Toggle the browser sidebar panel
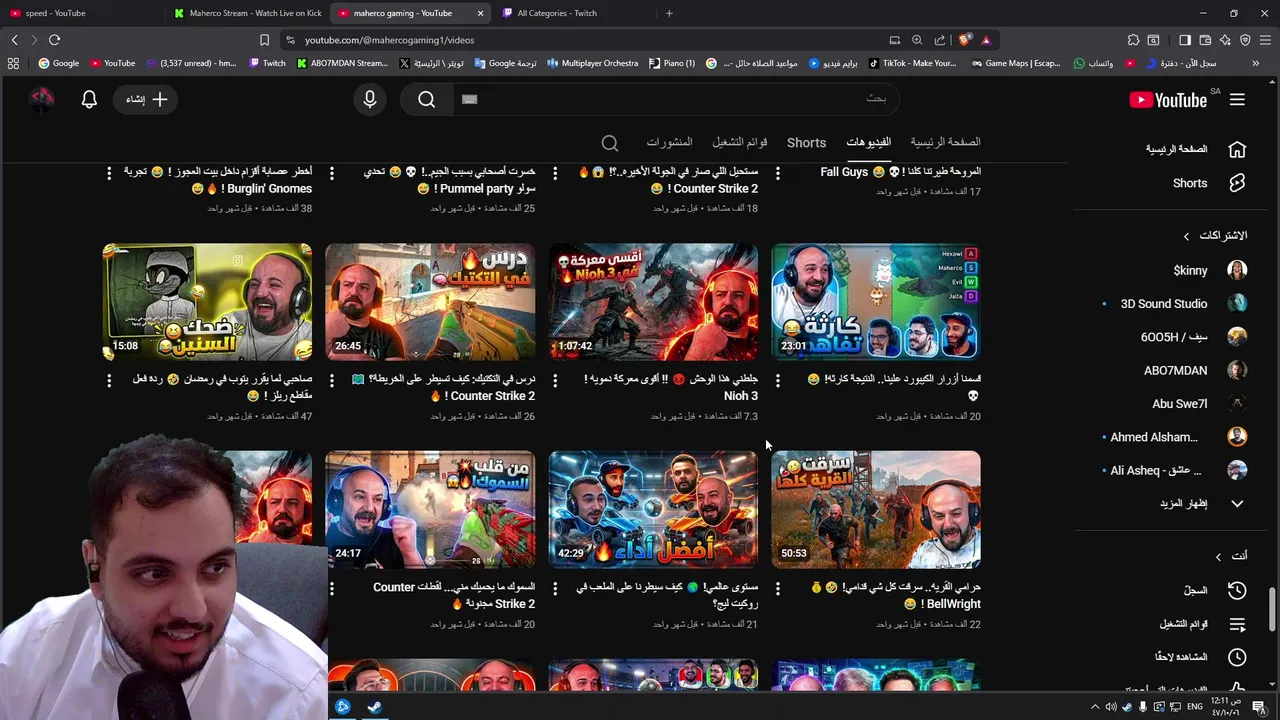Viewport: 1280px width, 720px height. coord(1184,40)
